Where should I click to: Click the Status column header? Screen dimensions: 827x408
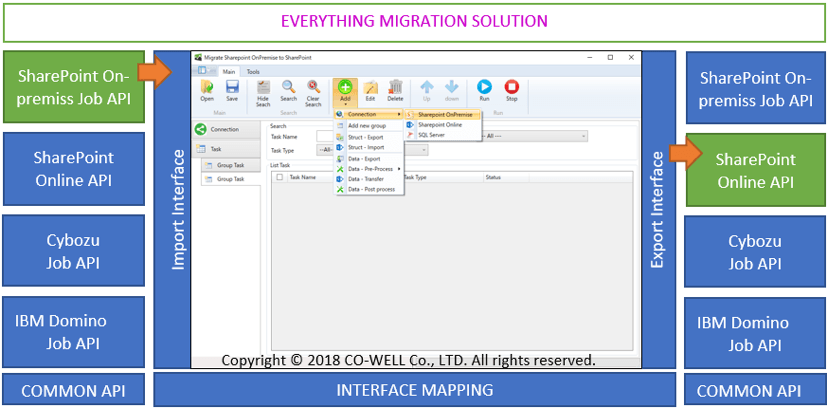pos(493,177)
